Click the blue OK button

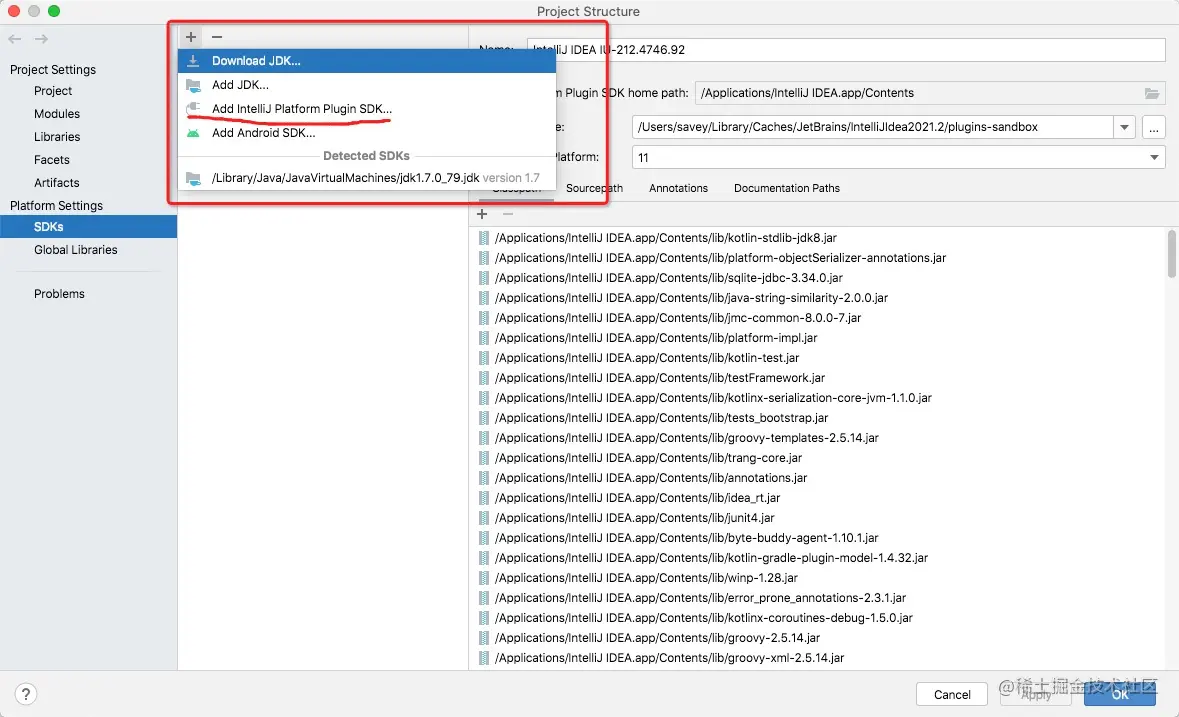(x=1120, y=695)
